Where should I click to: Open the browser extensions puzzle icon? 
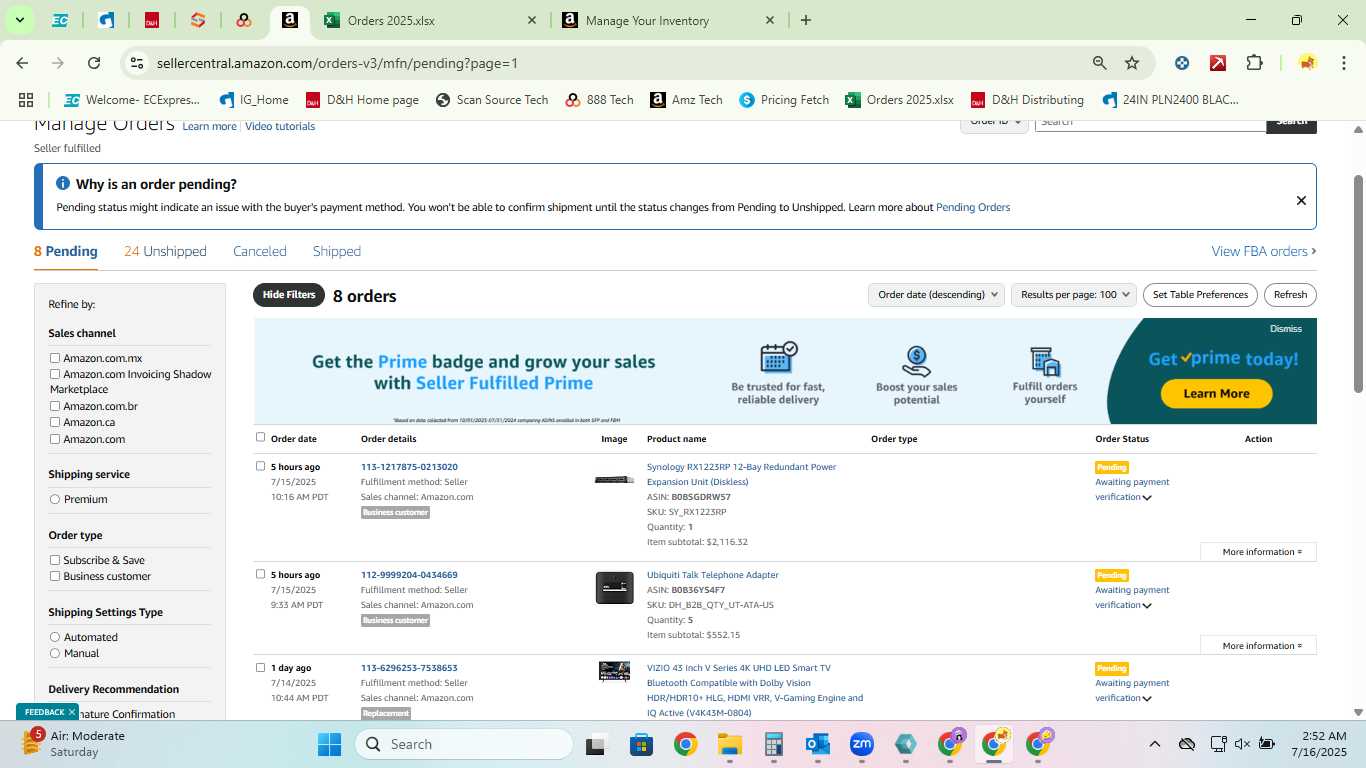pyautogui.click(x=1254, y=63)
